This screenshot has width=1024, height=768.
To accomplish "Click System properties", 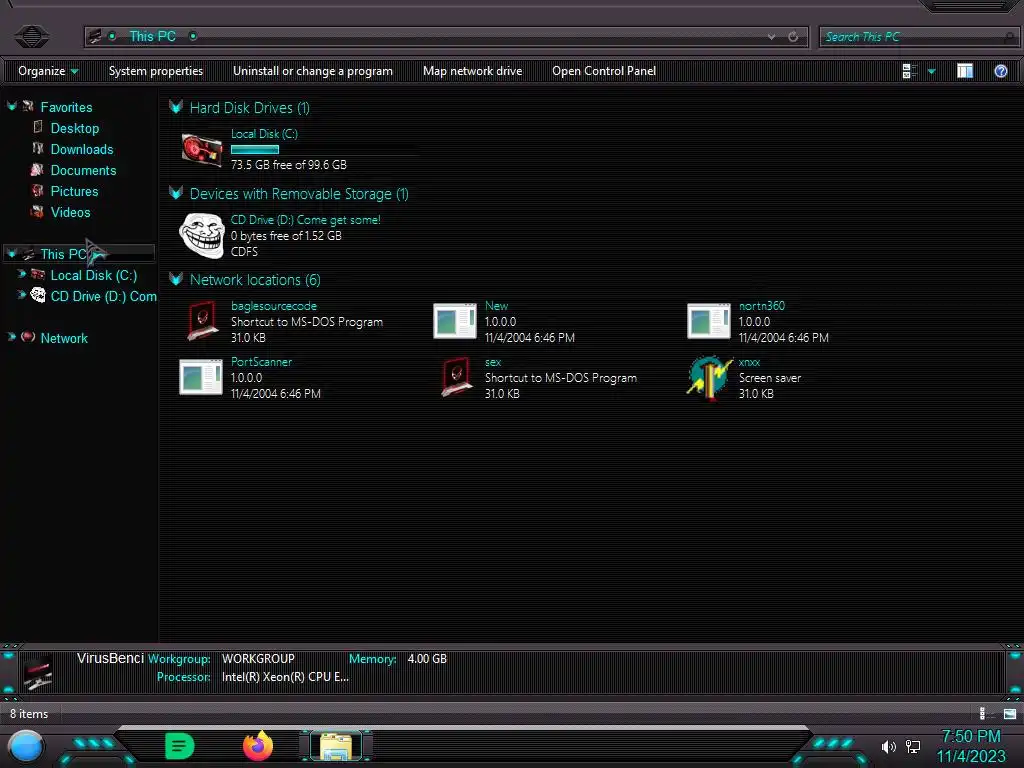I will pos(155,71).
